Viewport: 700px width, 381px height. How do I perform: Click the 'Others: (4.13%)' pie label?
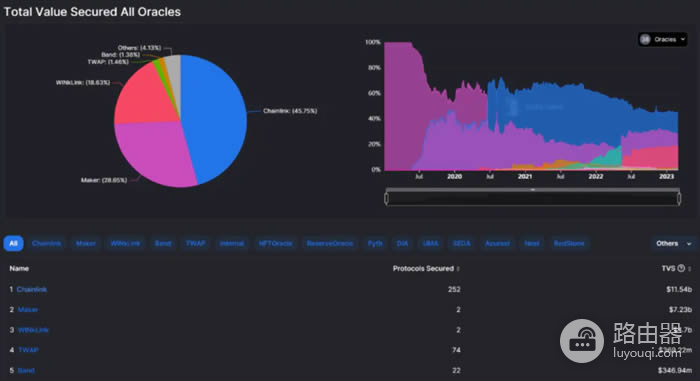139,48
